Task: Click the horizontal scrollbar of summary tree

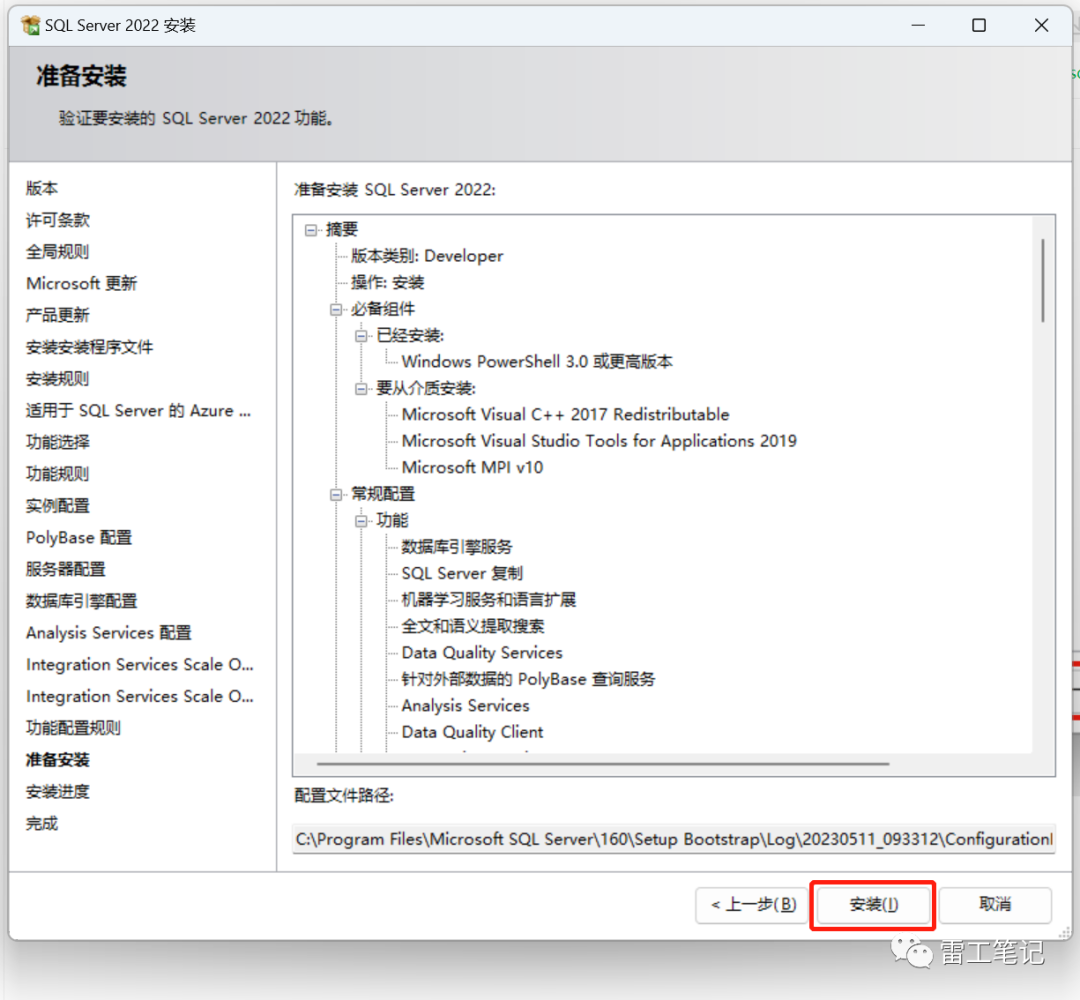Action: [603, 763]
